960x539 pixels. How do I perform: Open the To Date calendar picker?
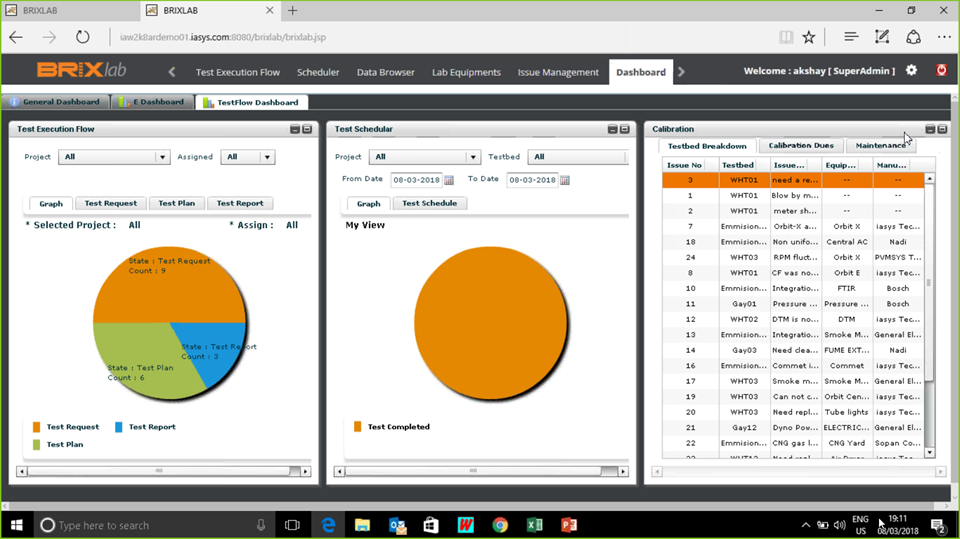pos(564,180)
